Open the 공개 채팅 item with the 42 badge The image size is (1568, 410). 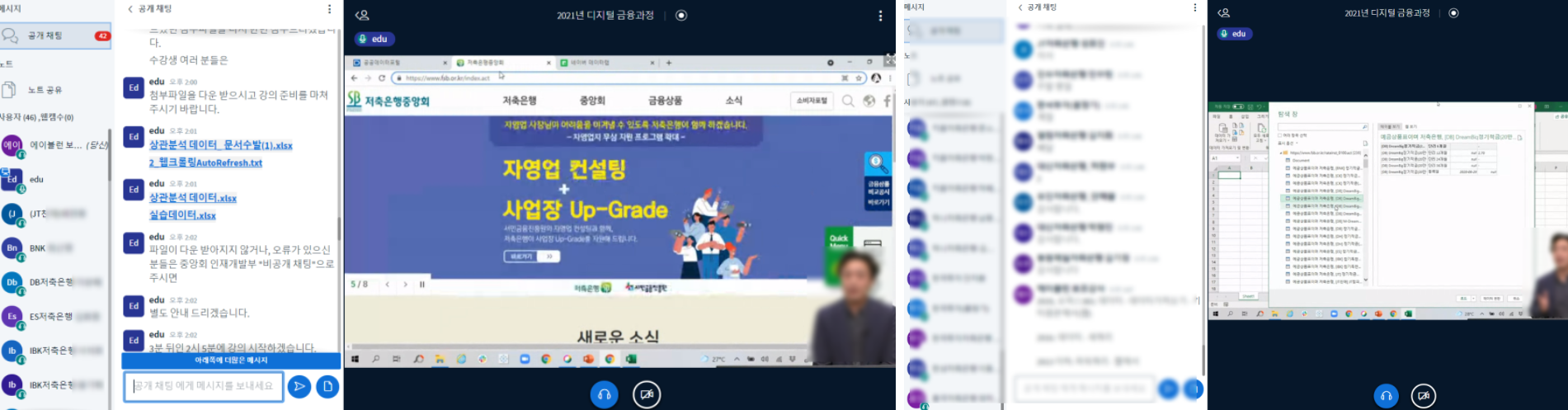(56, 35)
